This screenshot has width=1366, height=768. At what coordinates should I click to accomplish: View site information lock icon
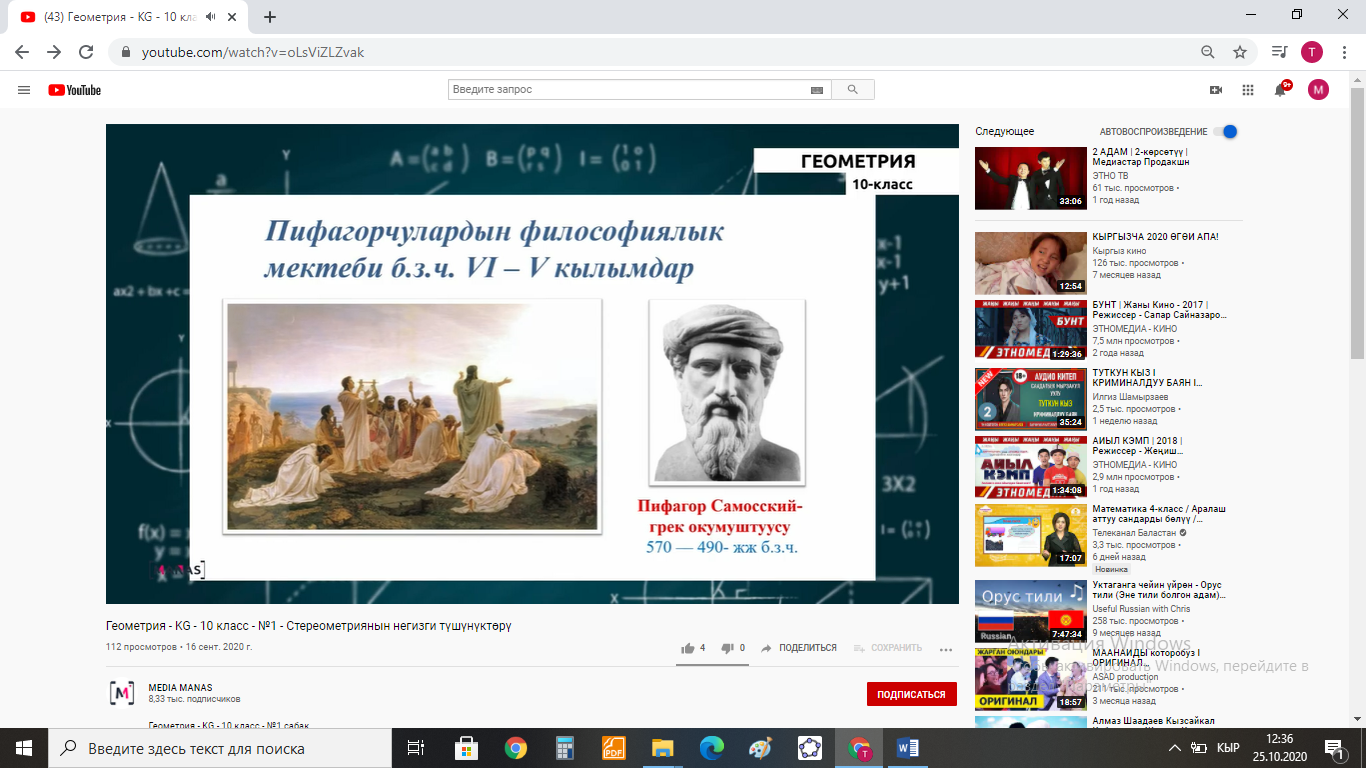(126, 52)
